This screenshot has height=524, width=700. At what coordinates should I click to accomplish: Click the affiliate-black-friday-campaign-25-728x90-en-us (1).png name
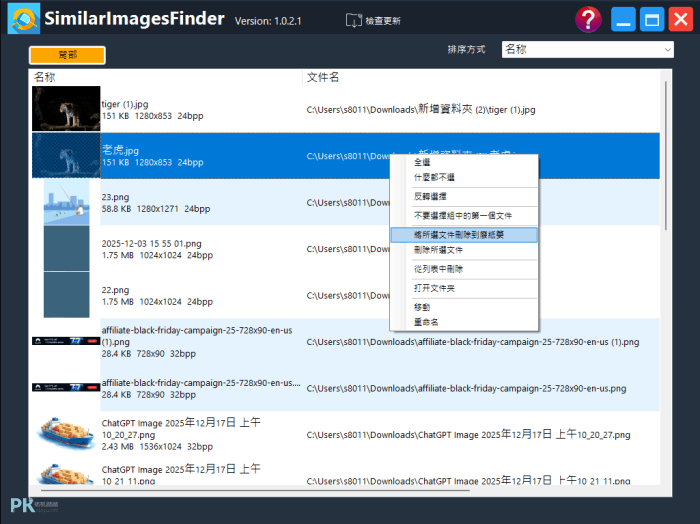(197, 336)
